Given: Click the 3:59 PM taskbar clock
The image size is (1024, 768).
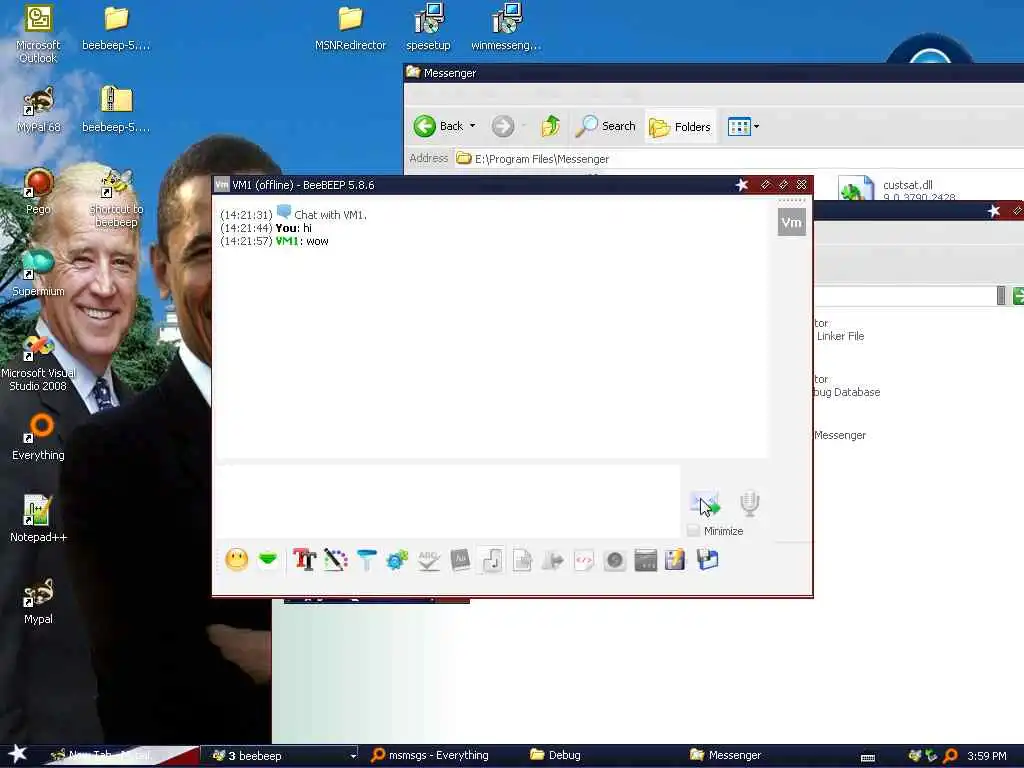Looking at the screenshot, I should pos(987,756).
